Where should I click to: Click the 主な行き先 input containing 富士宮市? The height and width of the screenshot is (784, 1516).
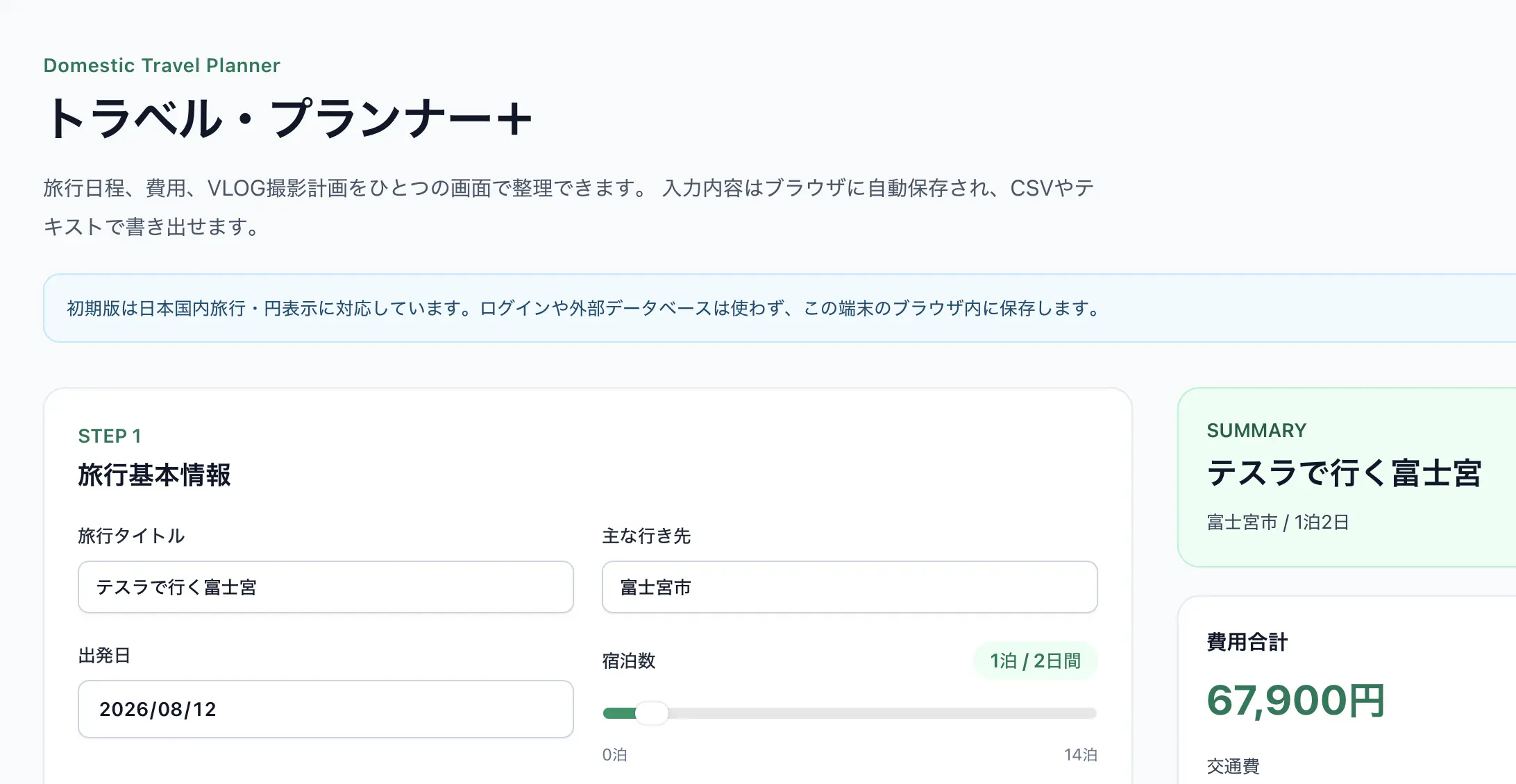(850, 587)
